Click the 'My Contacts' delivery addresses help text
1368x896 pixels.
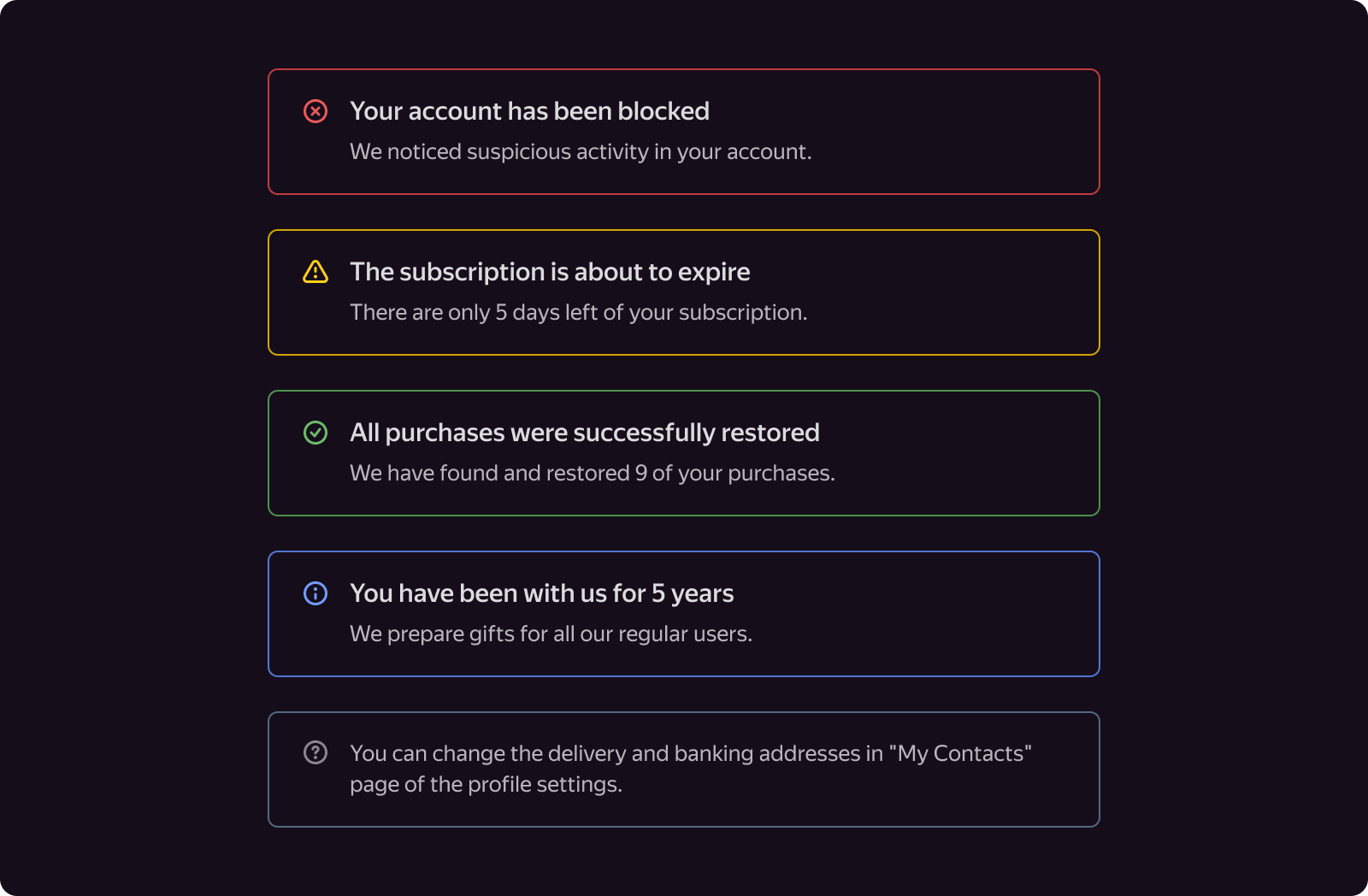click(x=691, y=753)
